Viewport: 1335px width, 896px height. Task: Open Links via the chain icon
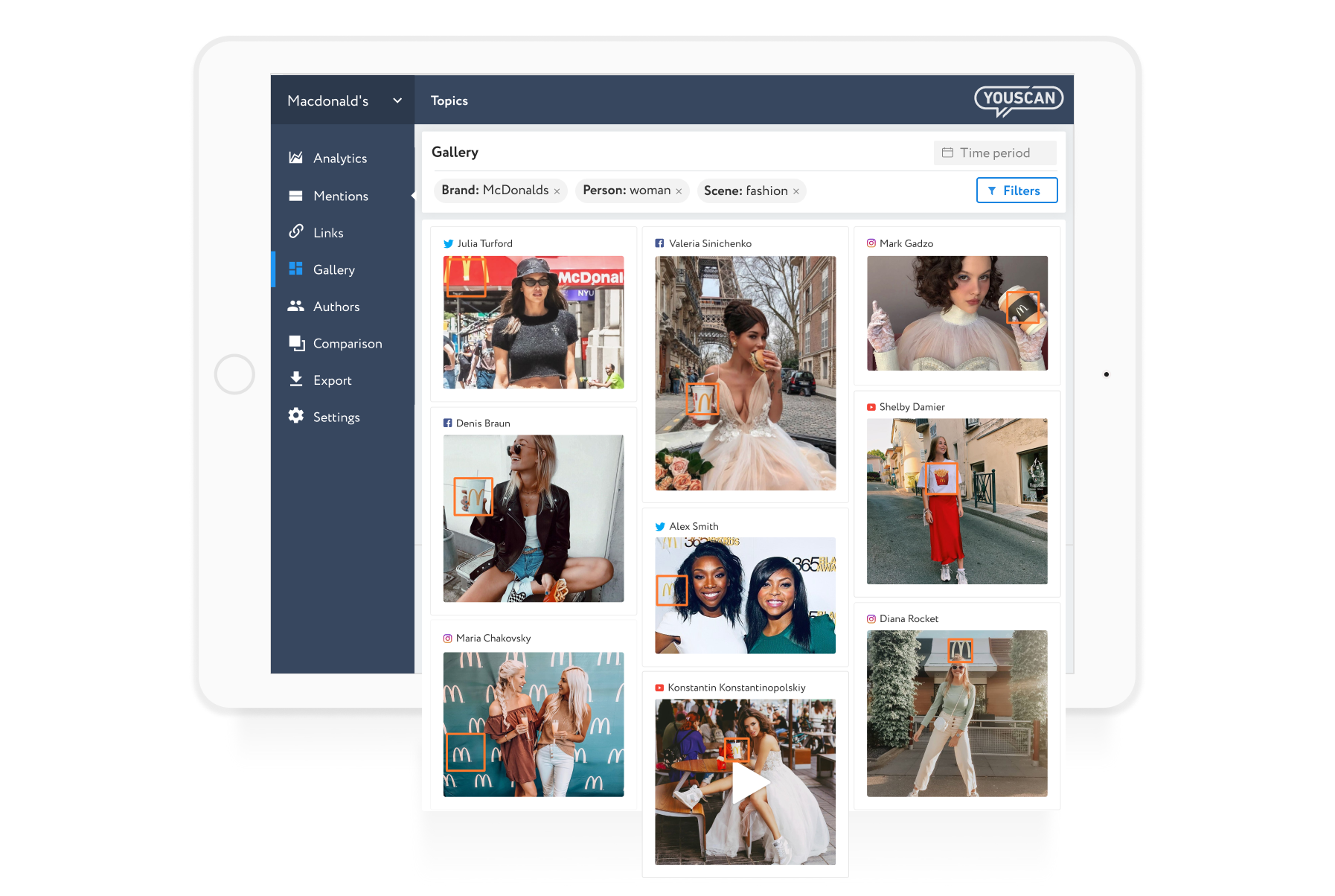click(x=295, y=231)
